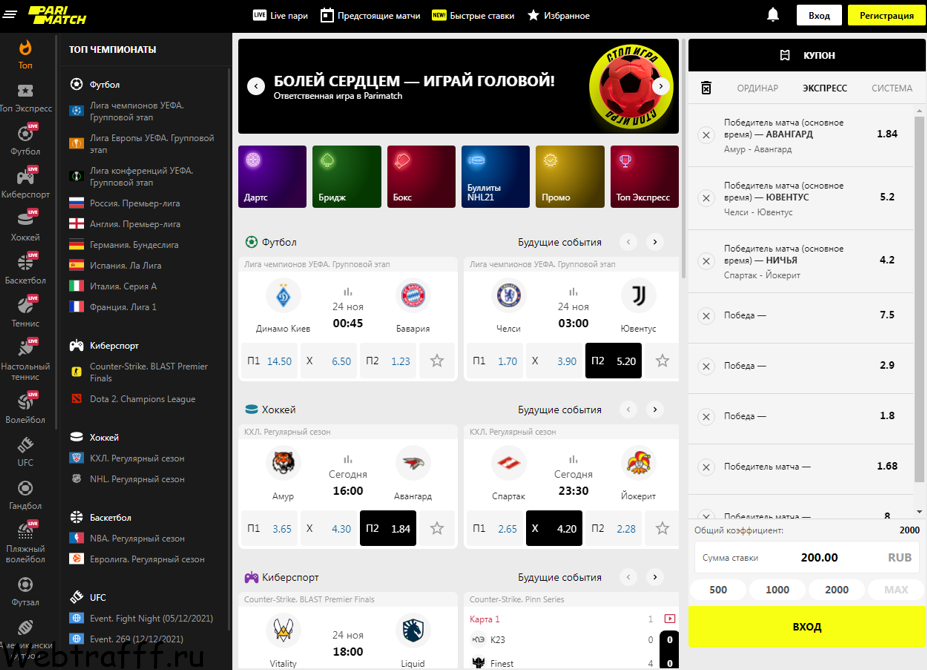Click the Регистрация button
This screenshot has height=670, width=927.
tap(886, 15)
